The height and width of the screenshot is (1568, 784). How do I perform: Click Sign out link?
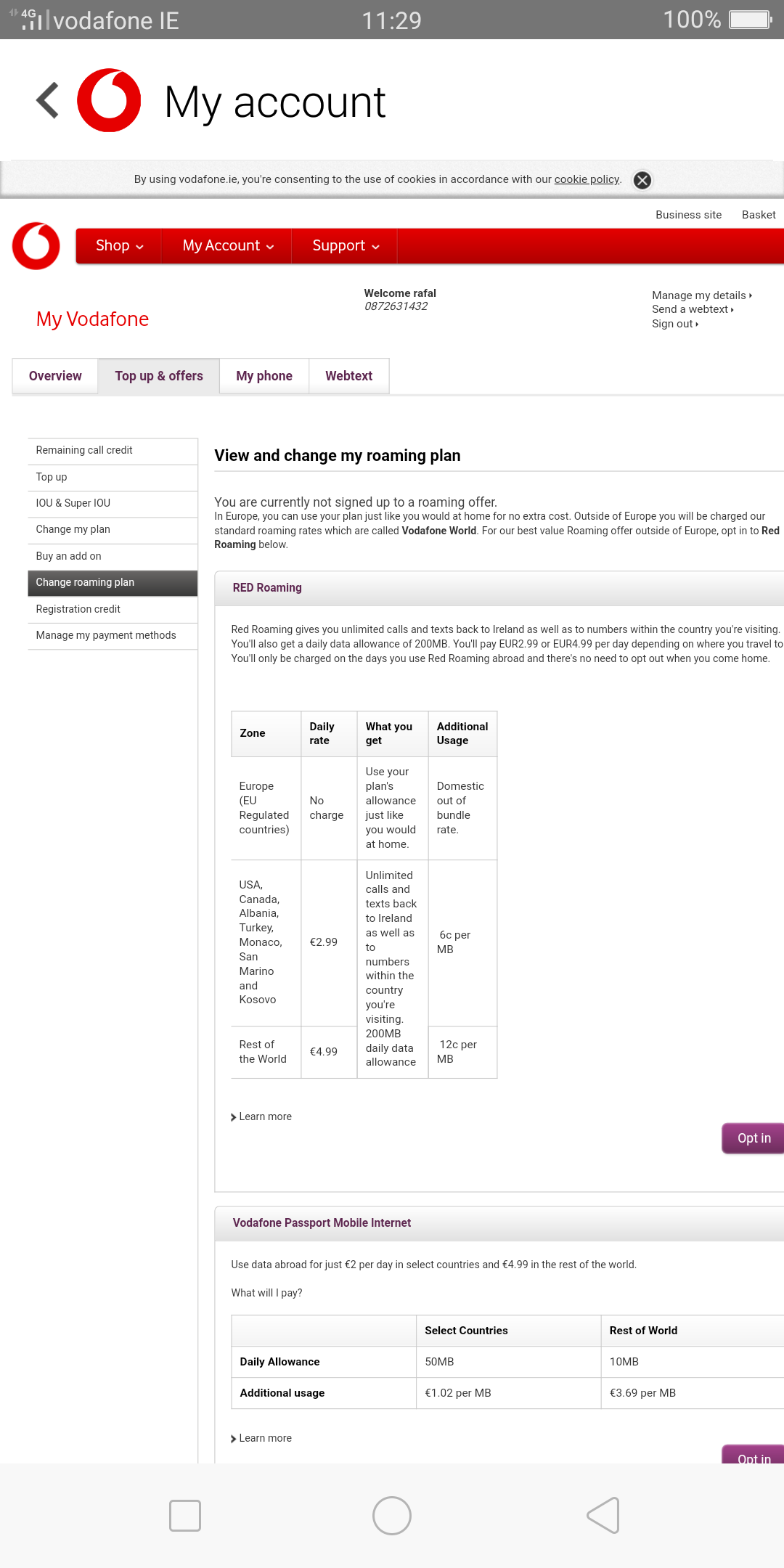[674, 324]
